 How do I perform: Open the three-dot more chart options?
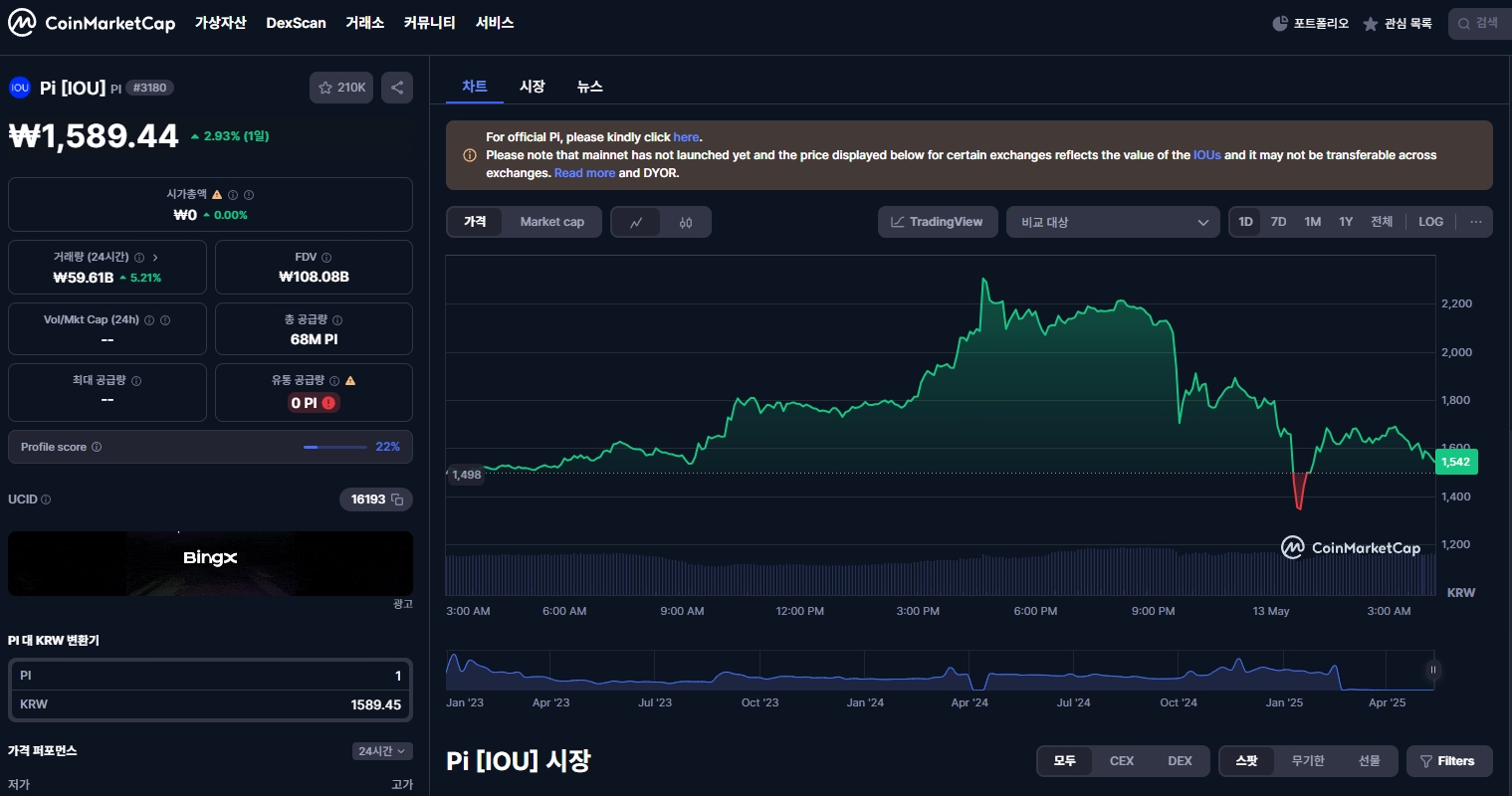tap(1475, 222)
